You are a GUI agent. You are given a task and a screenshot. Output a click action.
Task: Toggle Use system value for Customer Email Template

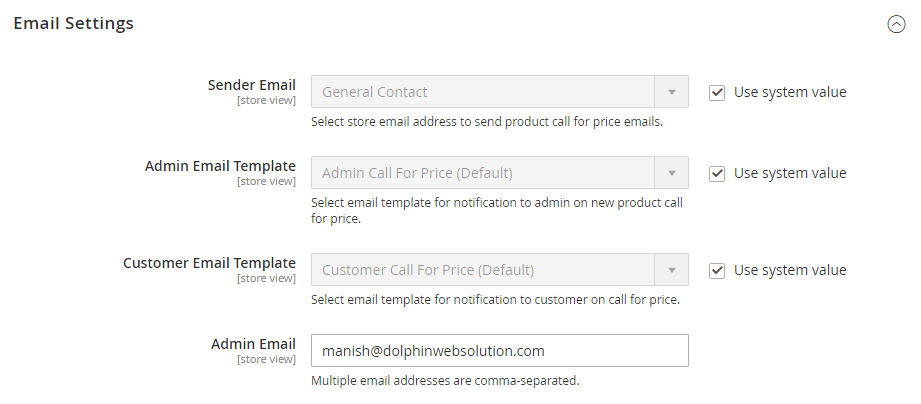pyautogui.click(x=717, y=270)
